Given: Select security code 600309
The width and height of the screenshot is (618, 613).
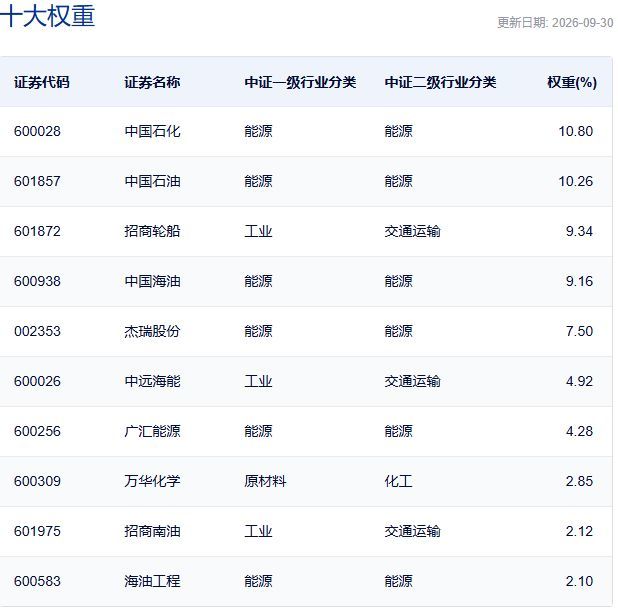Looking at the screenshot, I should coord(37,481).
